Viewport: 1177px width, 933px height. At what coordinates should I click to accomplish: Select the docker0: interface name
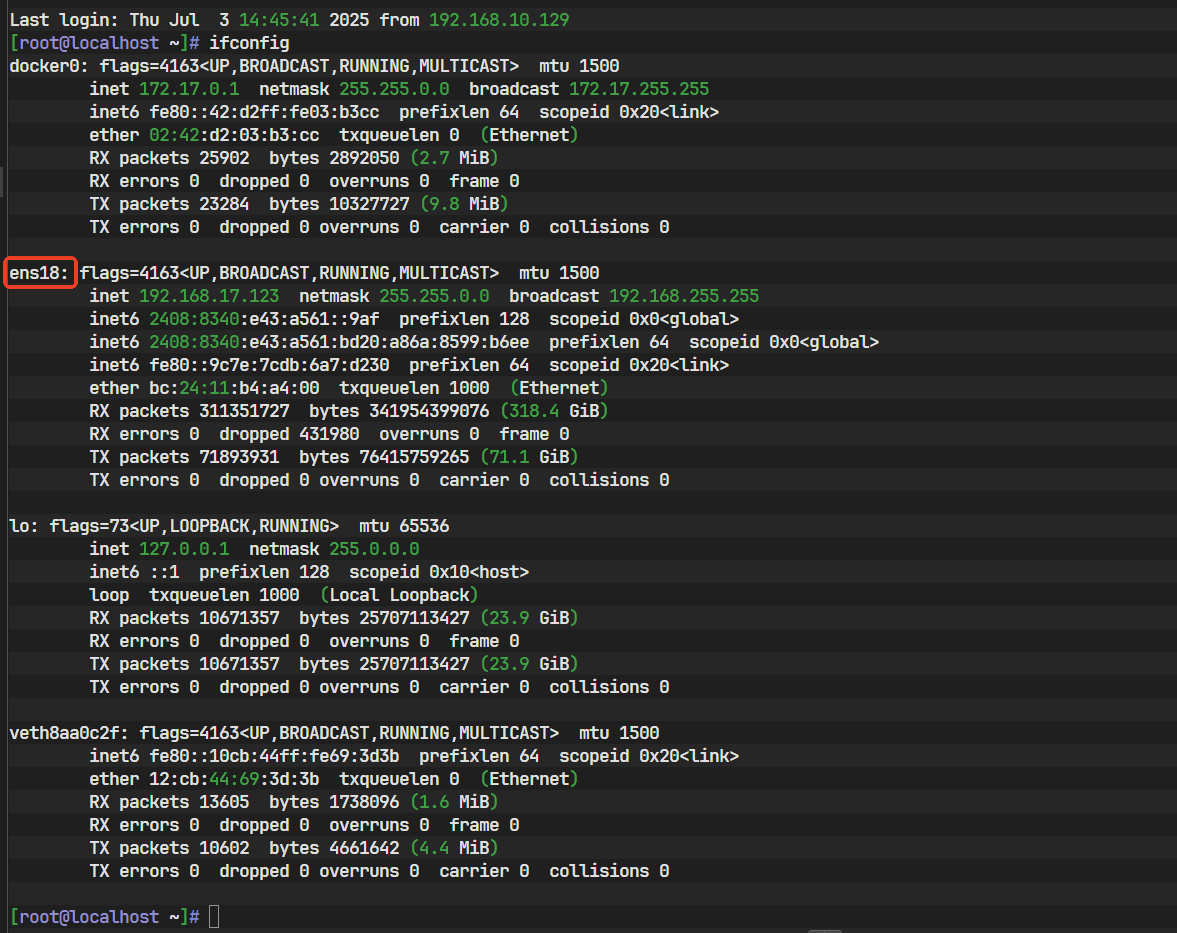(50, 66)
